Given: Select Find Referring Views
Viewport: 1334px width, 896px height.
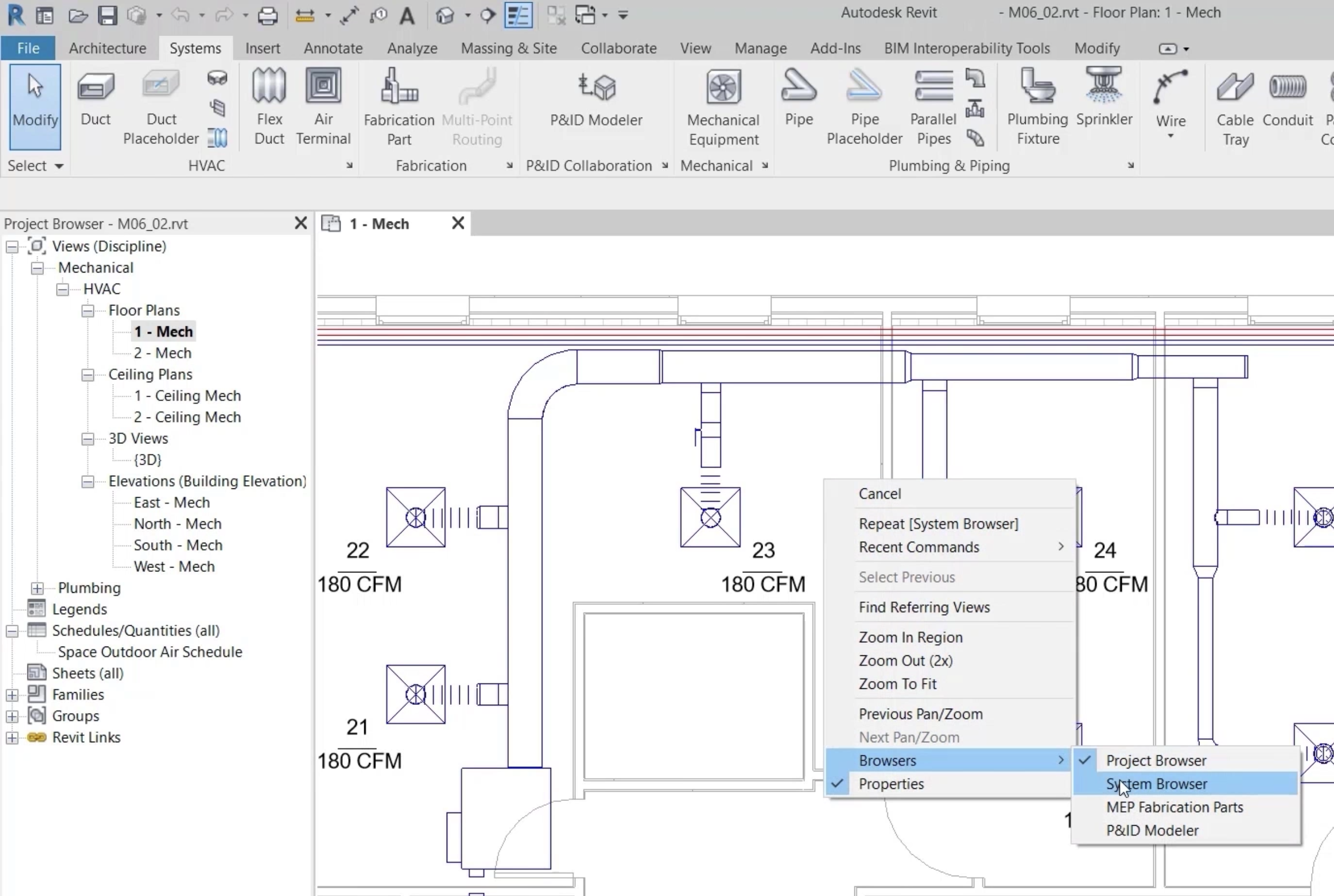Looking at the screenshot, I should click(949, 608).
